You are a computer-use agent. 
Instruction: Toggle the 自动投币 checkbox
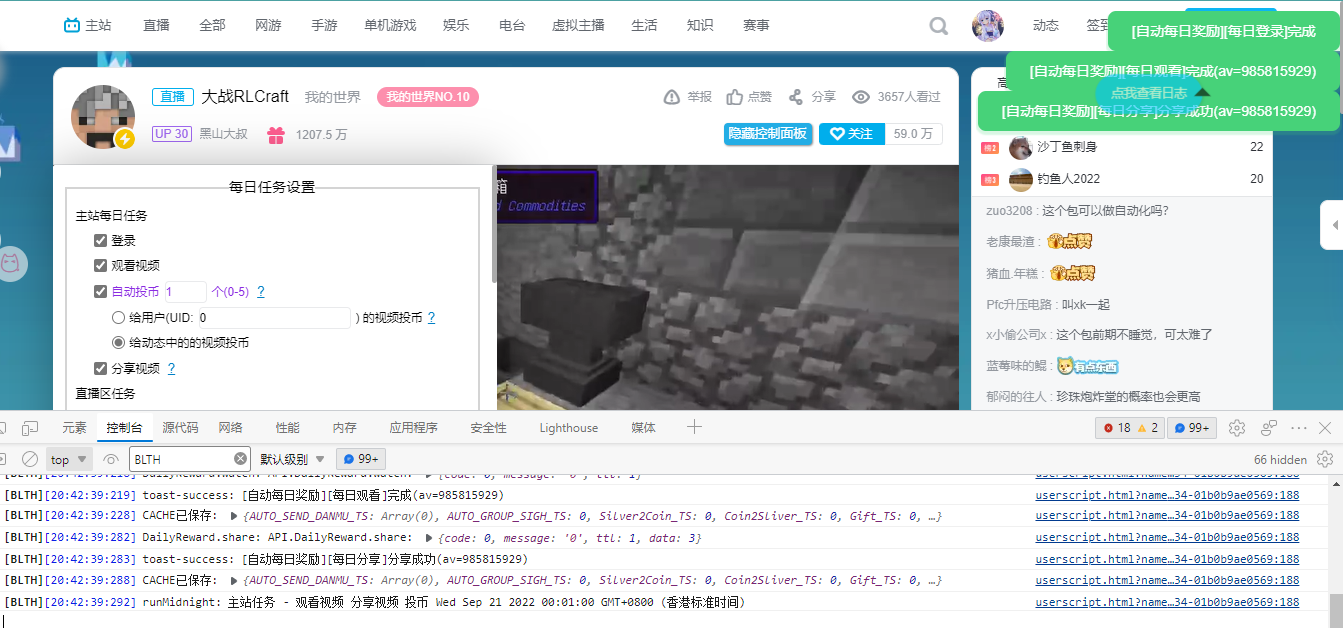(x=100, y=291)
